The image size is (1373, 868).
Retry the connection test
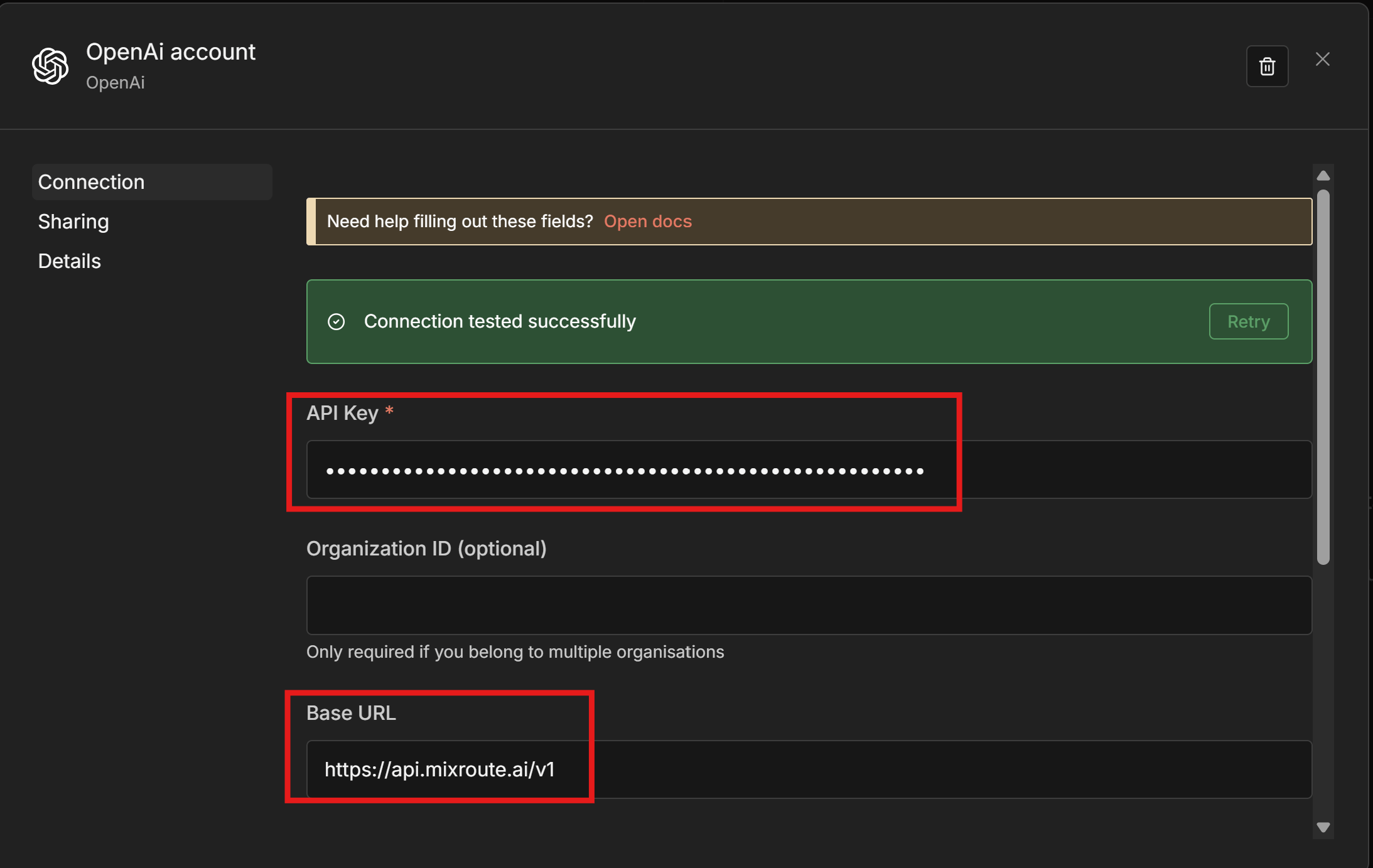(x=1249, y=321)
